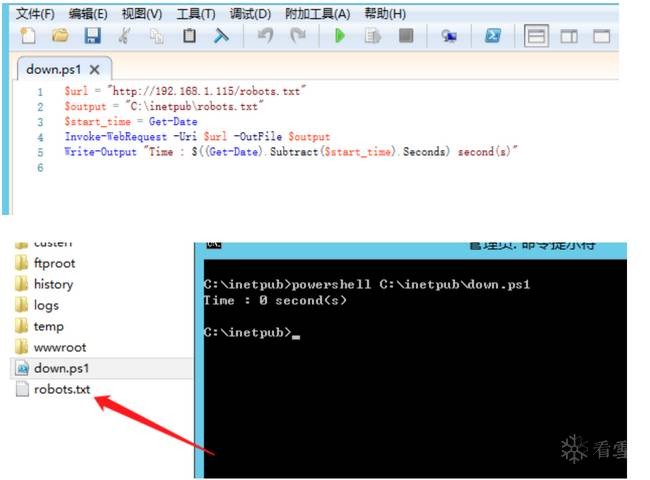The width and height of the screenshot is (650, 480).
Task: Show script pane on top layout toggle
Action: (x=537, y=37)
